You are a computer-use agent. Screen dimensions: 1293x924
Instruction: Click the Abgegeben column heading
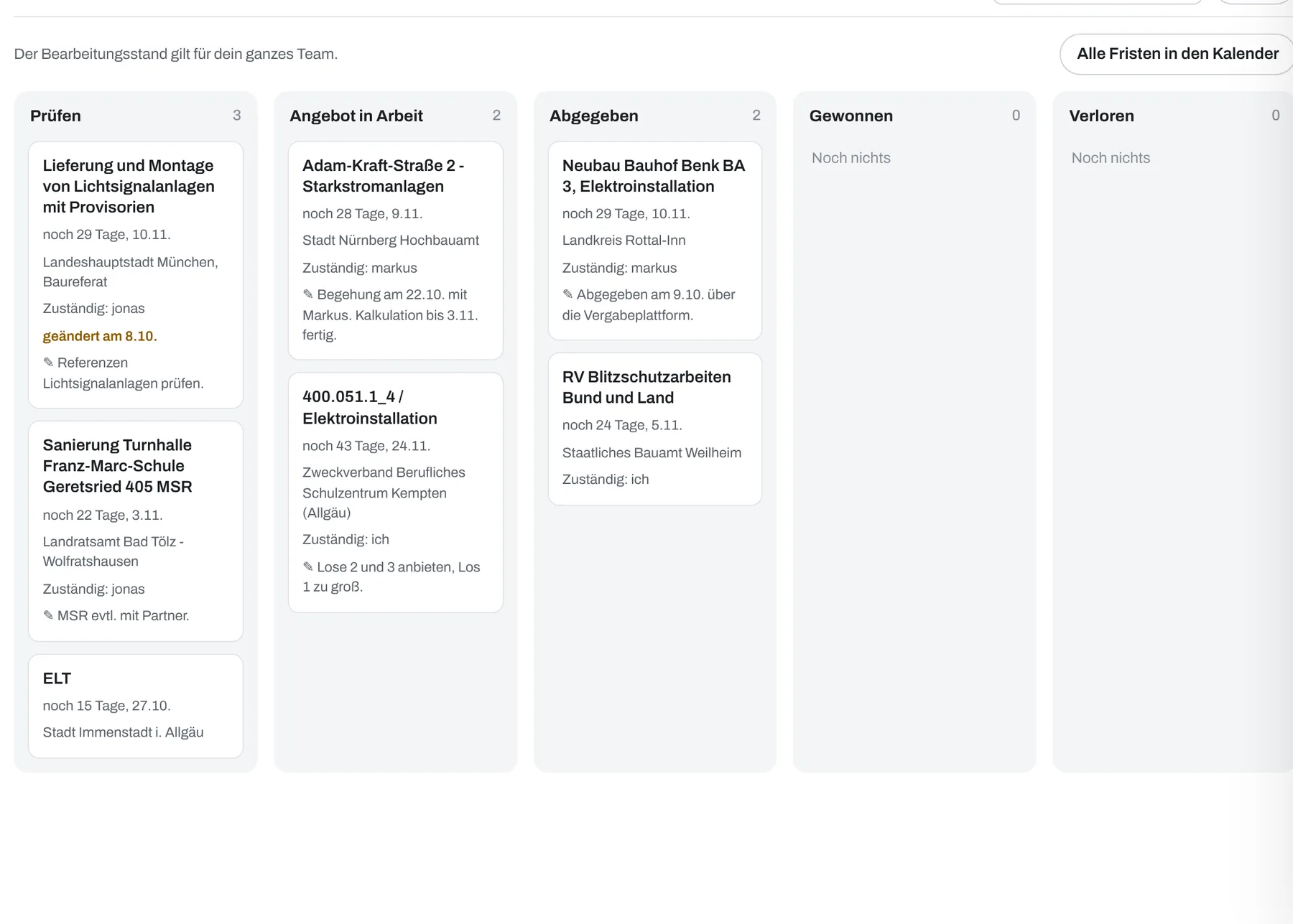point(593,116)
